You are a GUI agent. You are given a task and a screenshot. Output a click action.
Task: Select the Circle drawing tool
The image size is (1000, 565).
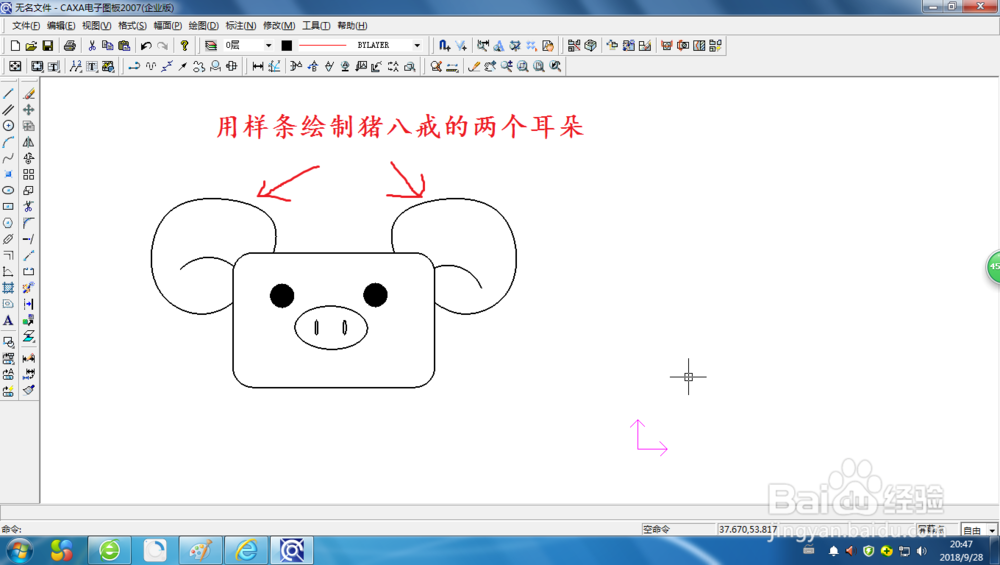click(x=8, y=126)
